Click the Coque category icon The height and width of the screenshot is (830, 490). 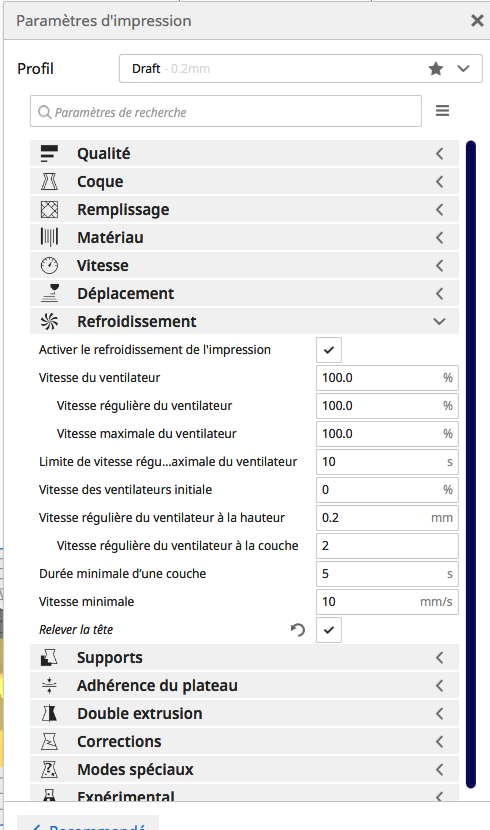point(49,182)
